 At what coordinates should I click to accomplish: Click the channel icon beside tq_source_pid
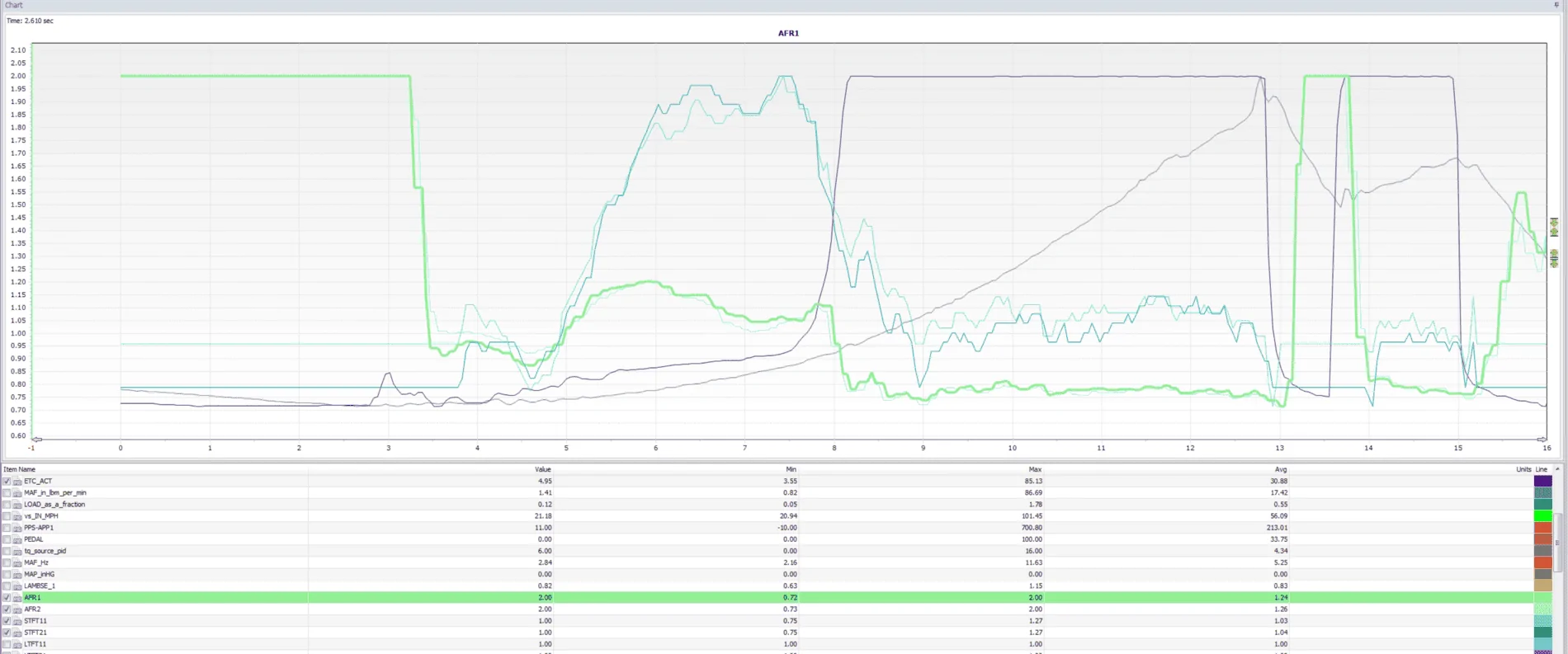point(17,551)
